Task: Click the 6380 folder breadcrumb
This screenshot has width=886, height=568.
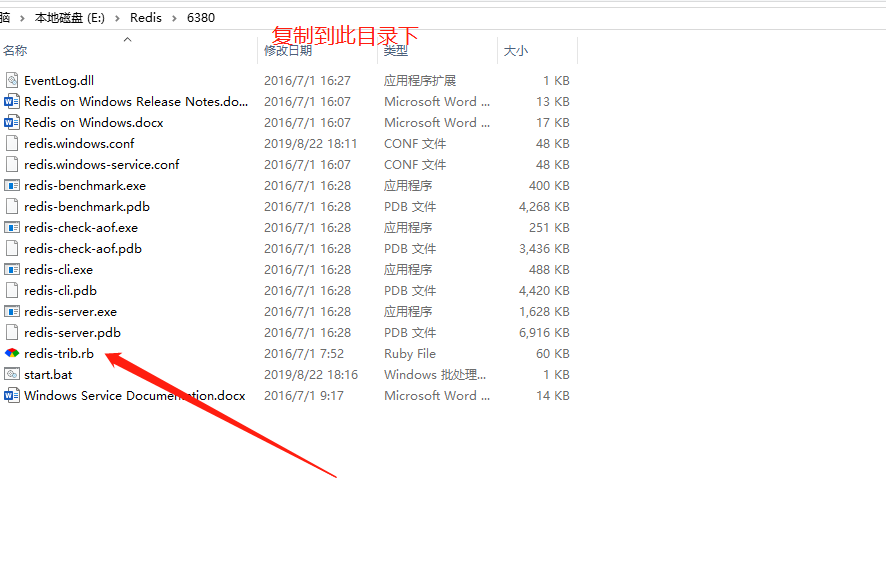Action: [x=201, y=18]
